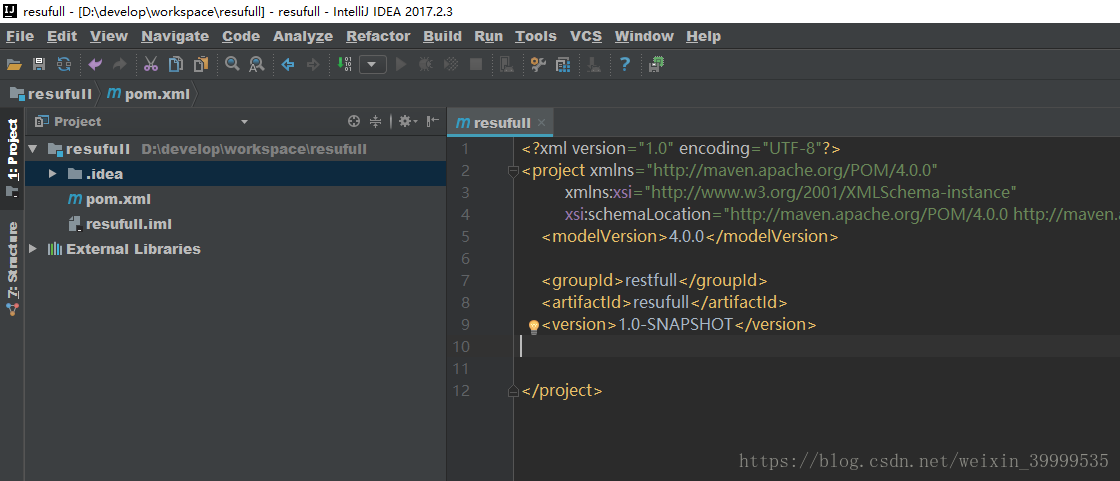The image size is (1120, 481).
Task: Fold the project tag at line 2
Action: [x=512, y=171]
